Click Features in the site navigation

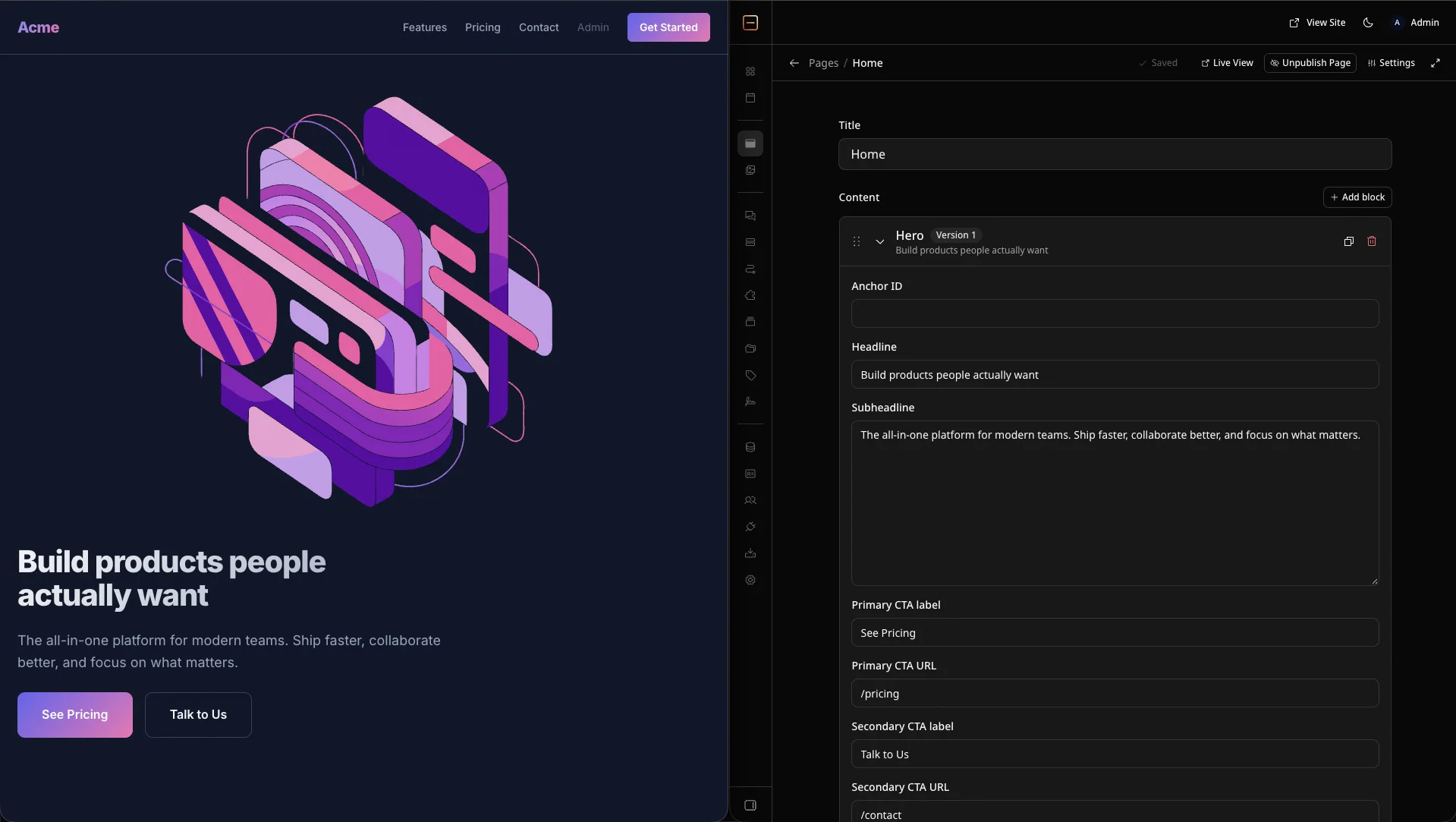pos(425,27)
